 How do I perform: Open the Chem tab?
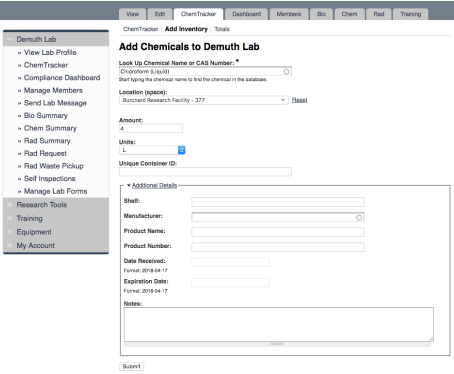pyautogui.click(x=349, y=14)
